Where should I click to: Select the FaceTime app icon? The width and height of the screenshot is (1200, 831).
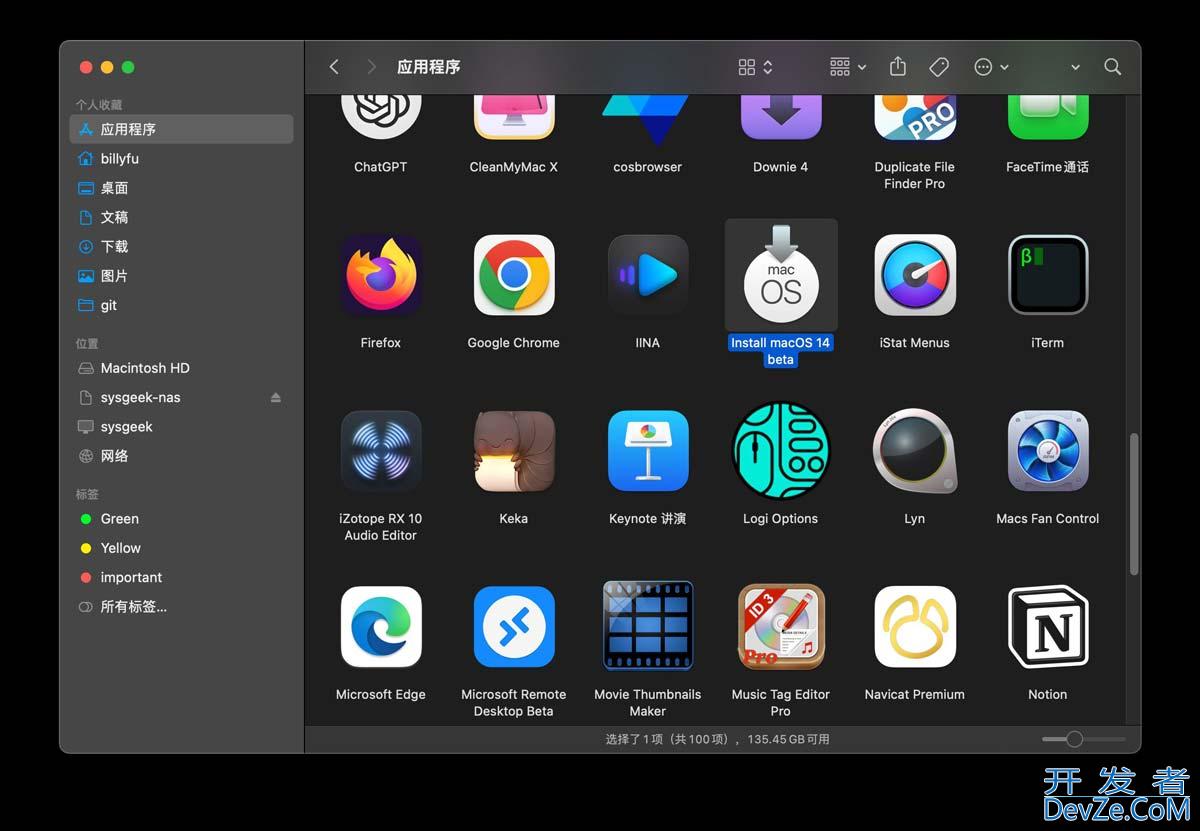(1048, 117)
